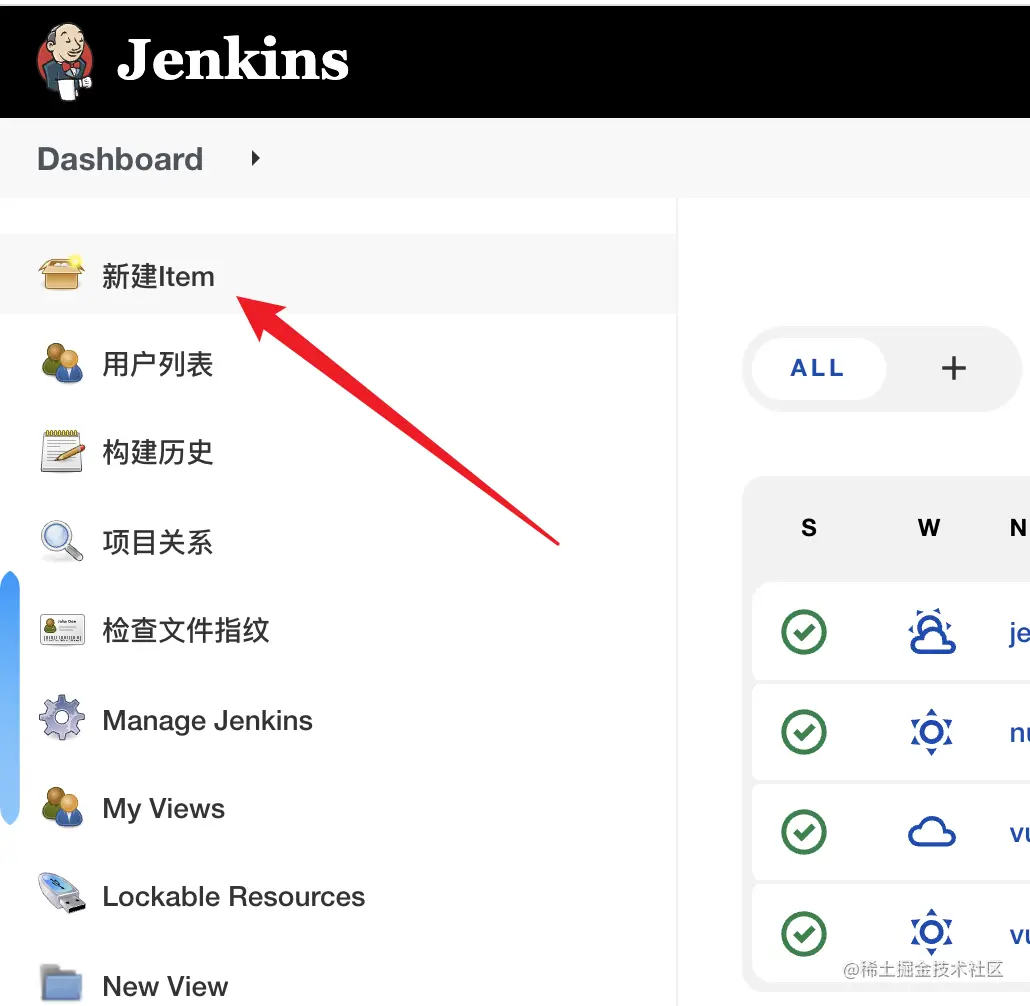The image size is (1030, 1006).
Task: Open the 项目关系 page
Action: coord(158,543)
